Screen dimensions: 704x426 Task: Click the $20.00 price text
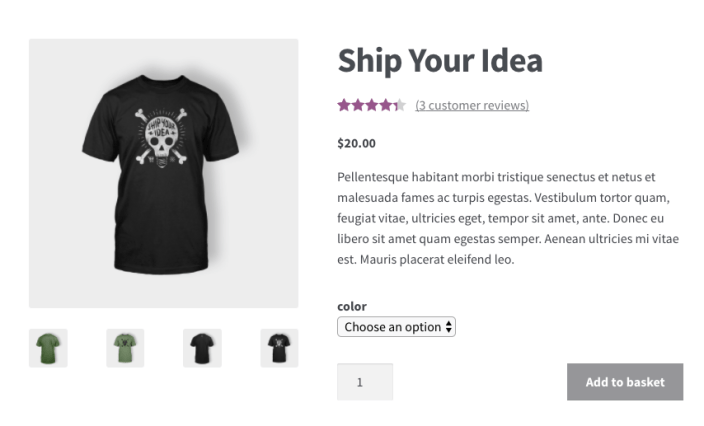tap(356, 144)
